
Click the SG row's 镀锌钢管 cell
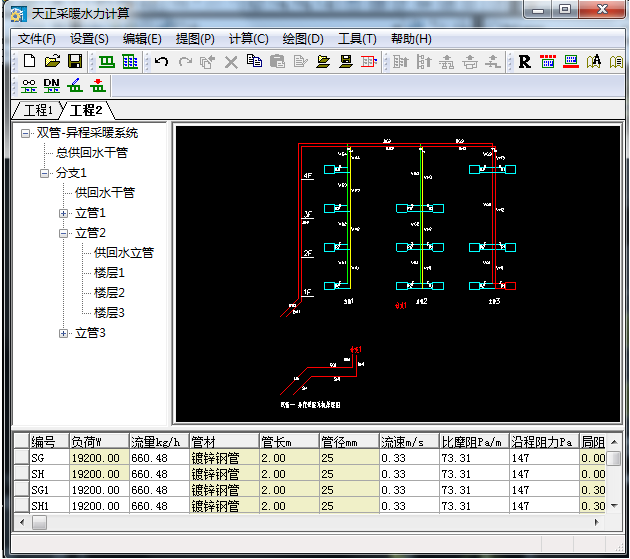click(x=224, y=458)
